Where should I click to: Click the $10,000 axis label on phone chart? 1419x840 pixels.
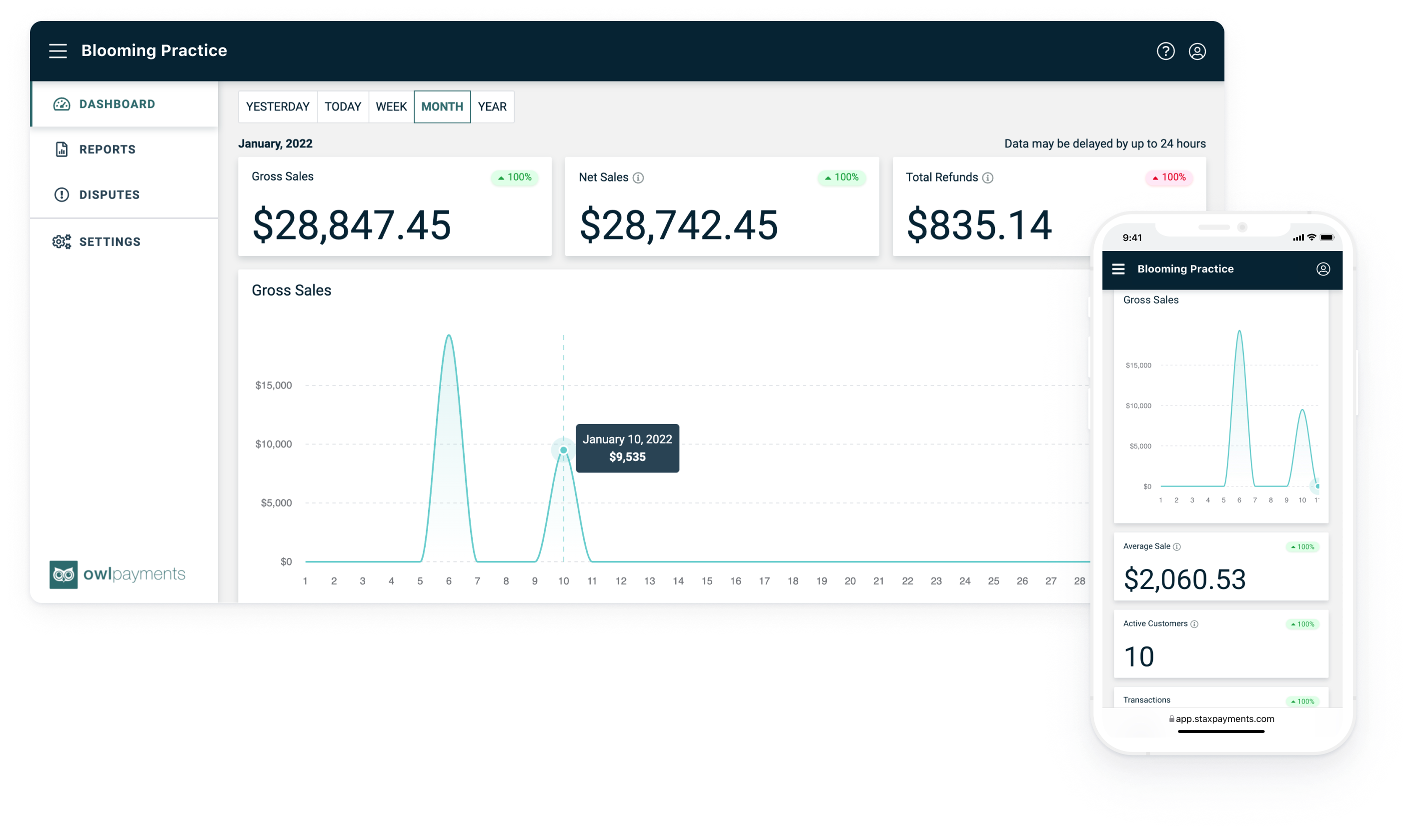[x=1138, y=406]
